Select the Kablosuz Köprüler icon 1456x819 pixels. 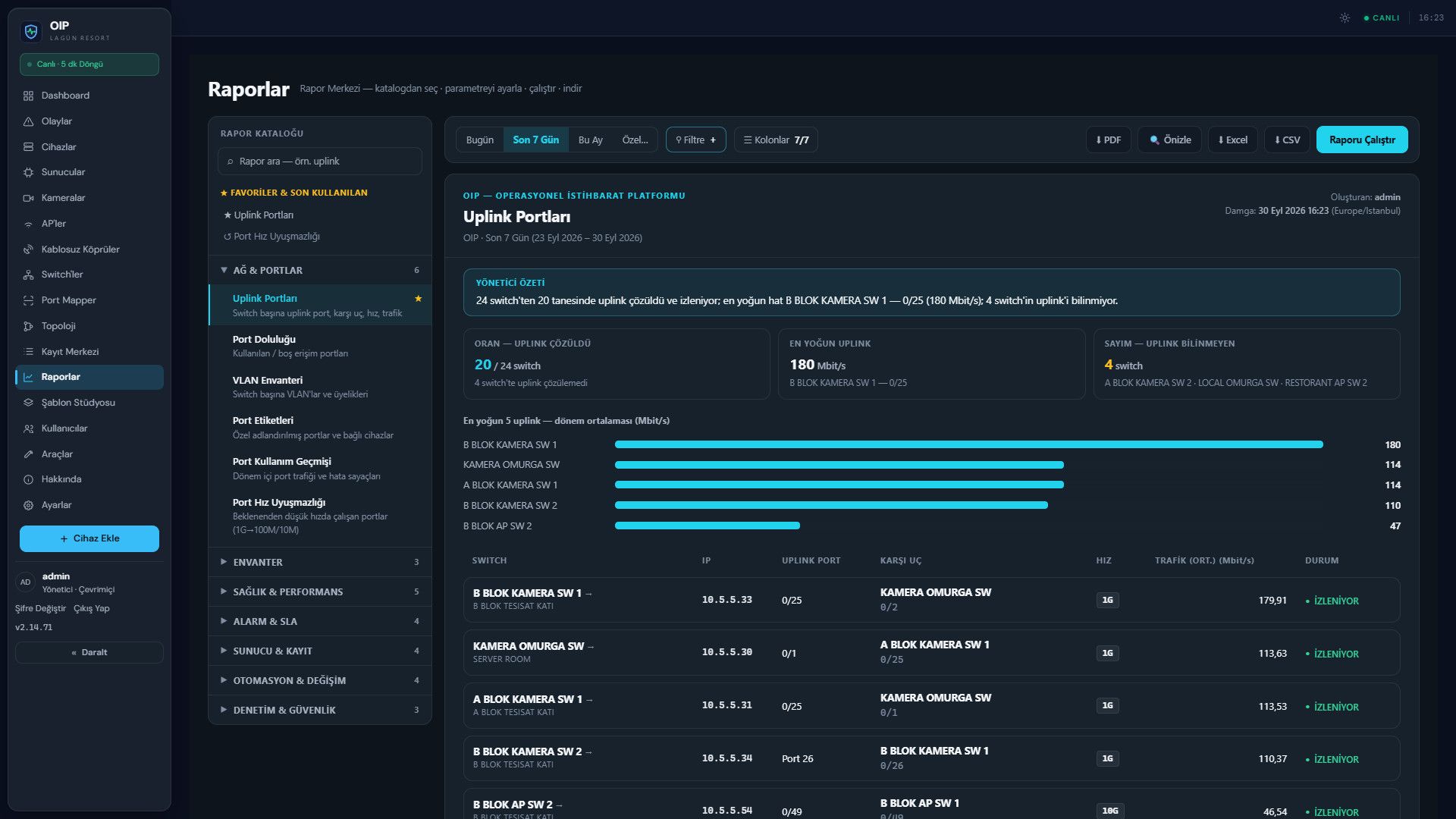coord(28,249)
